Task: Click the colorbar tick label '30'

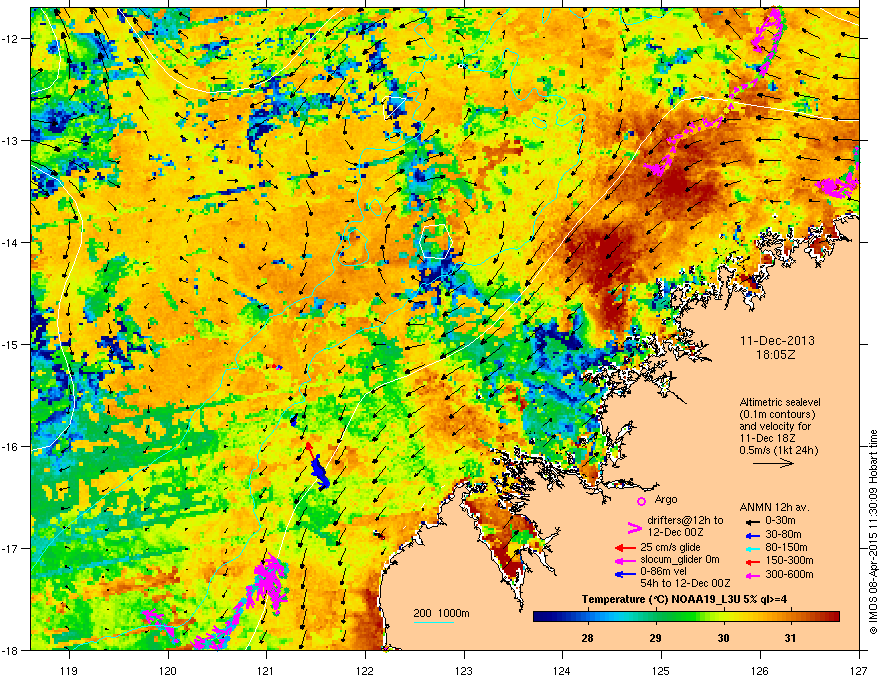Action: (x=723, y=638)
